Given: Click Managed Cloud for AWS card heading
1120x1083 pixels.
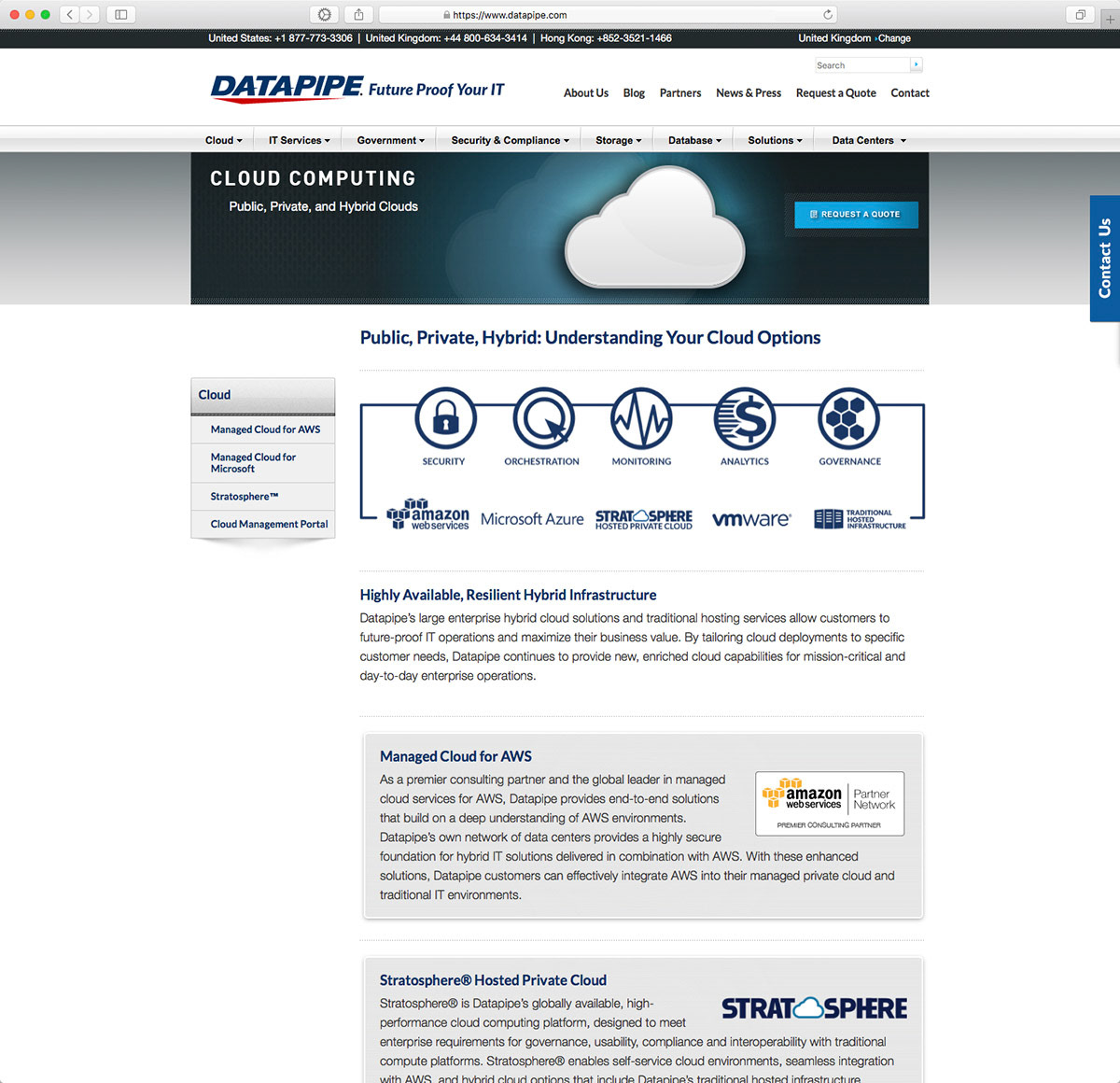Looking at the screenshot, I should point(455,756).
